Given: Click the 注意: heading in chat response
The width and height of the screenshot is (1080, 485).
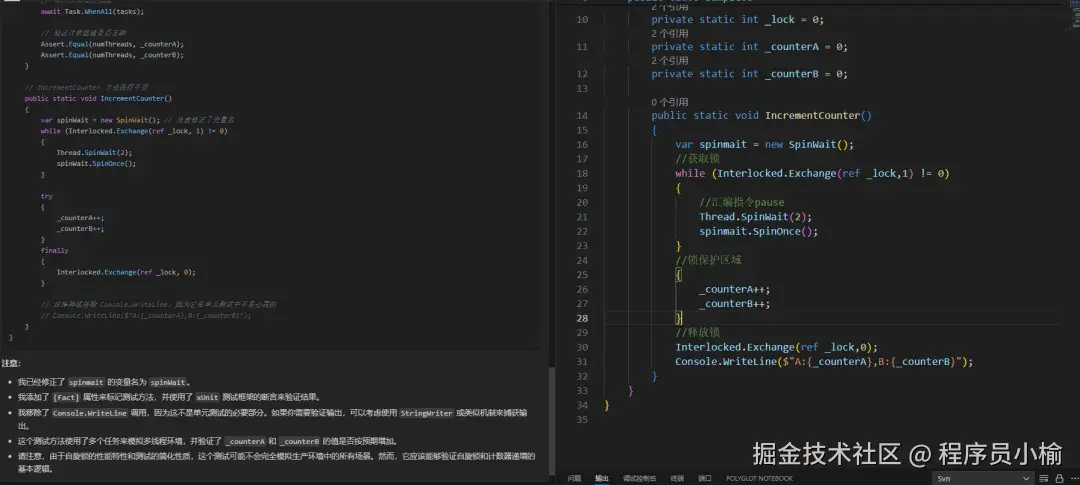Looking at the screenshot, I should coord(11,363).
